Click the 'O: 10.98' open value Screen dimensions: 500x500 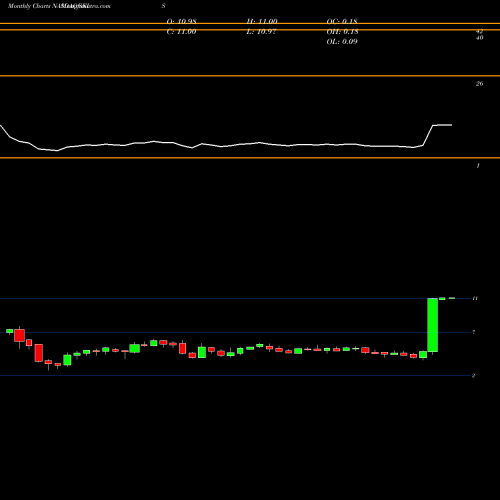(181, 21)
